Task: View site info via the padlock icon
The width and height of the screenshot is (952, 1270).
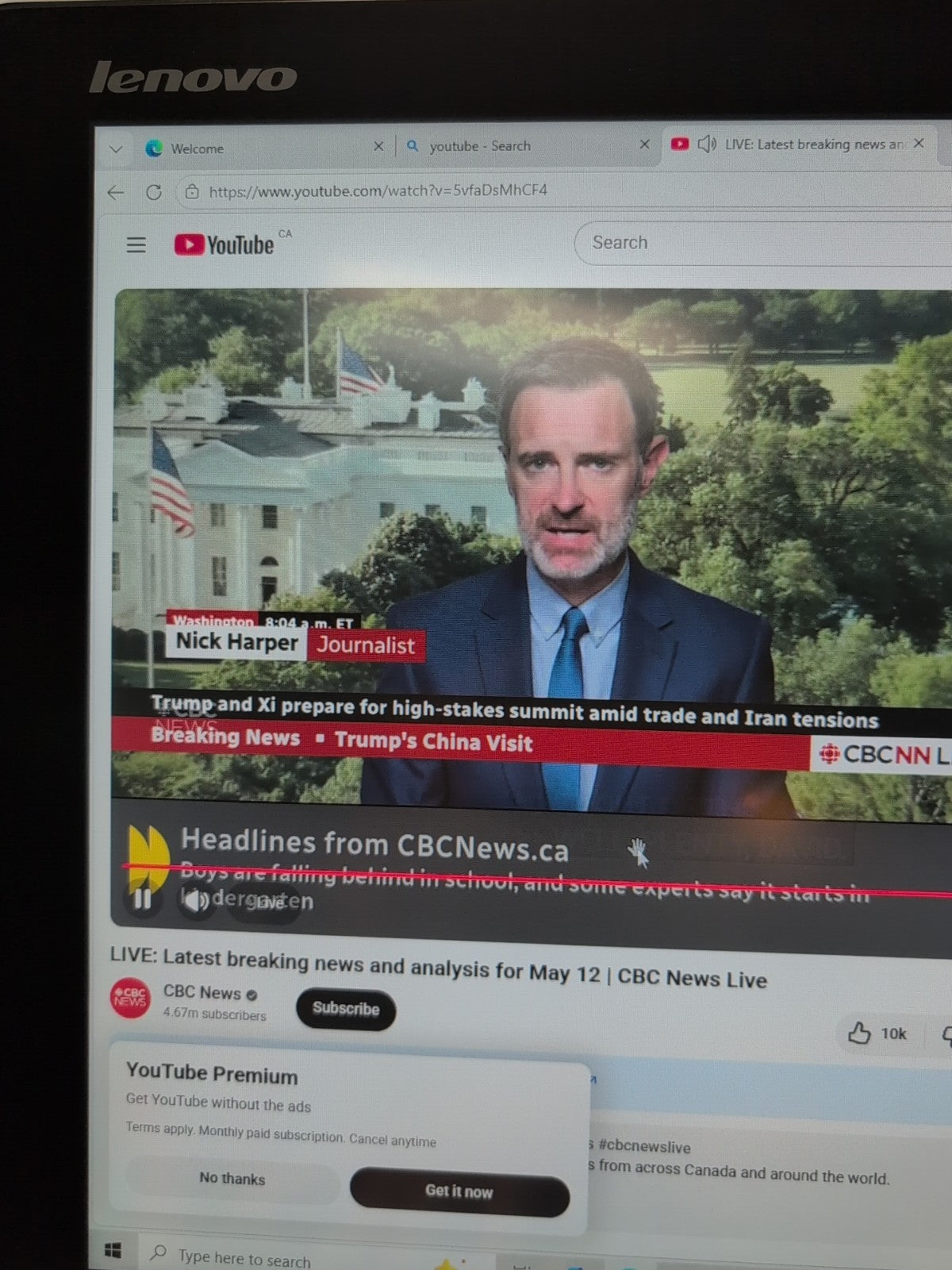Action: click(x=191, y=191)
